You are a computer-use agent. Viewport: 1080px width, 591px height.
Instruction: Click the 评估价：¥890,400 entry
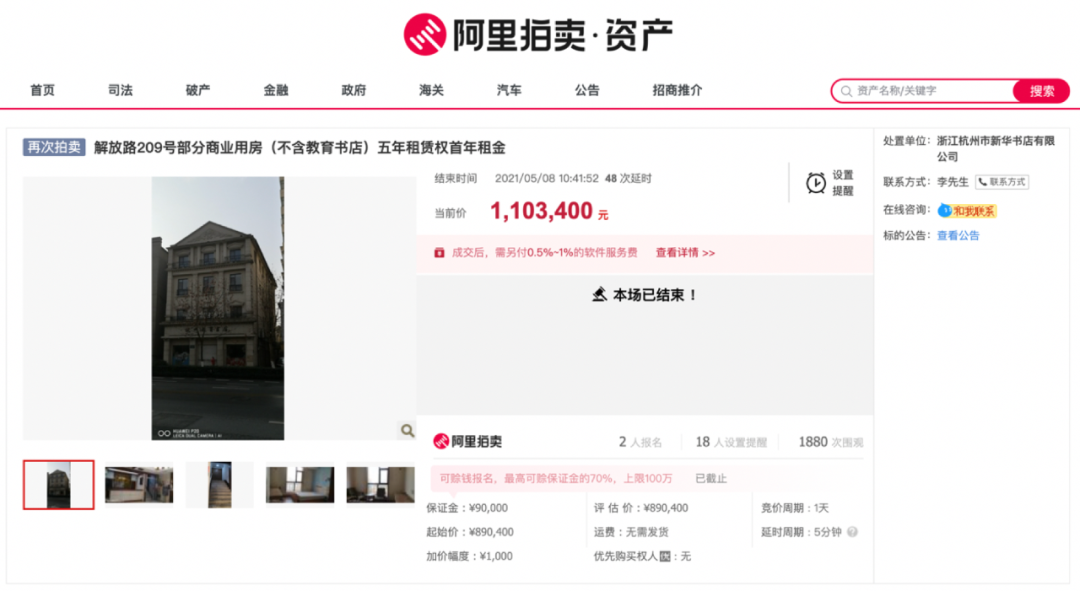(641, 508)
